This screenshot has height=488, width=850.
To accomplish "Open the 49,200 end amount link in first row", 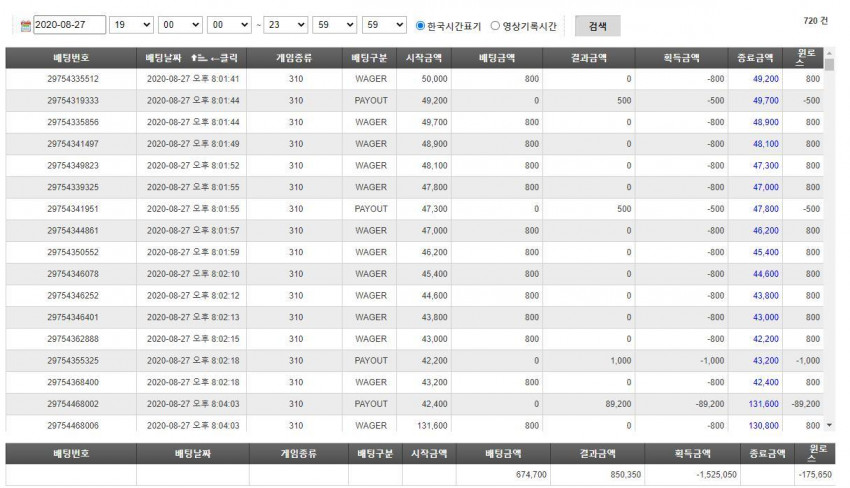I will (x=765, y=79).
